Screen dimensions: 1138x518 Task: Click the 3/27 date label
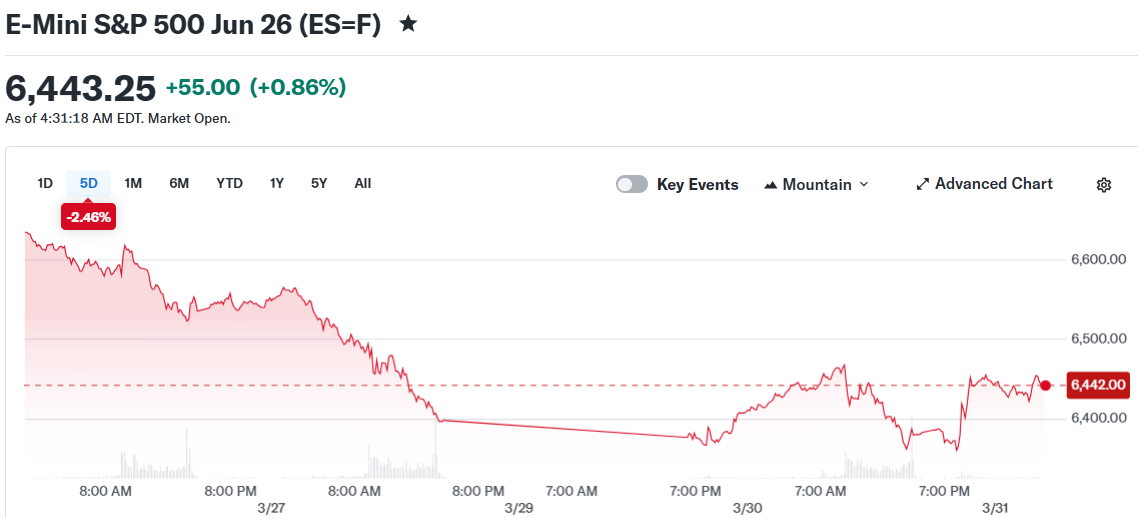(271, 508)
